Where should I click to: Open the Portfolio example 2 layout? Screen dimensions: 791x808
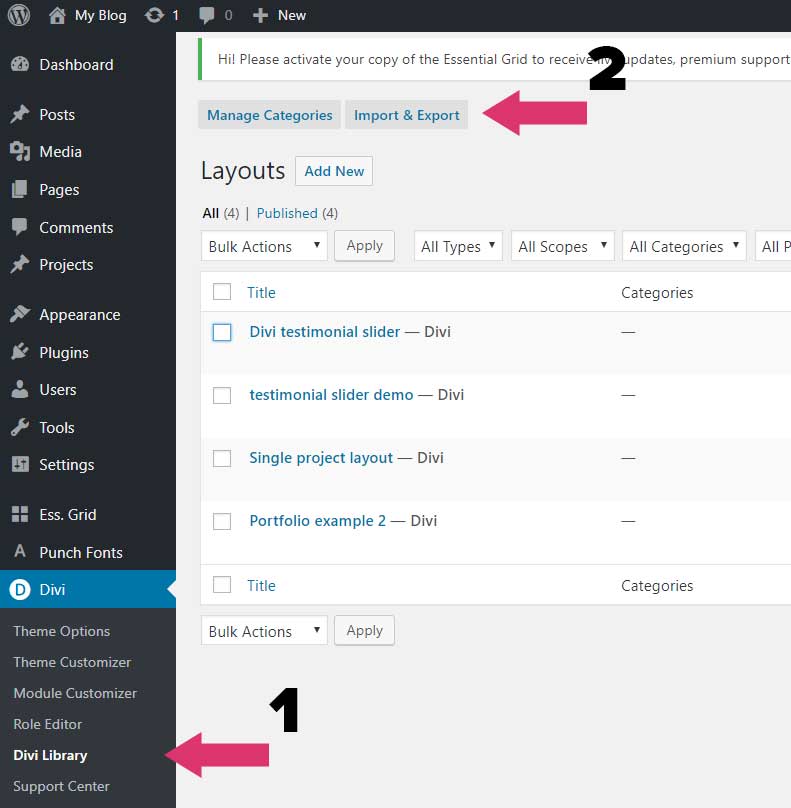tap(317, 521)
